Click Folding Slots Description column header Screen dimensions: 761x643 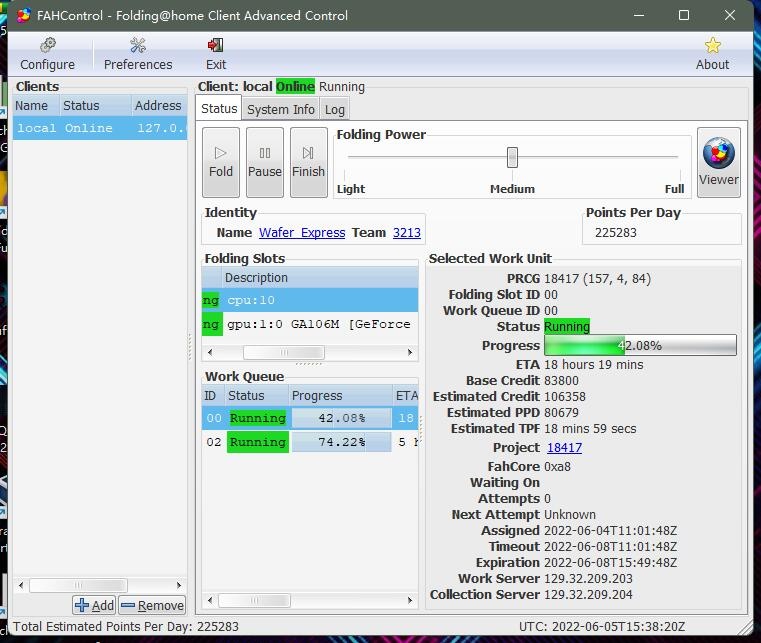[x=319, y=278]
